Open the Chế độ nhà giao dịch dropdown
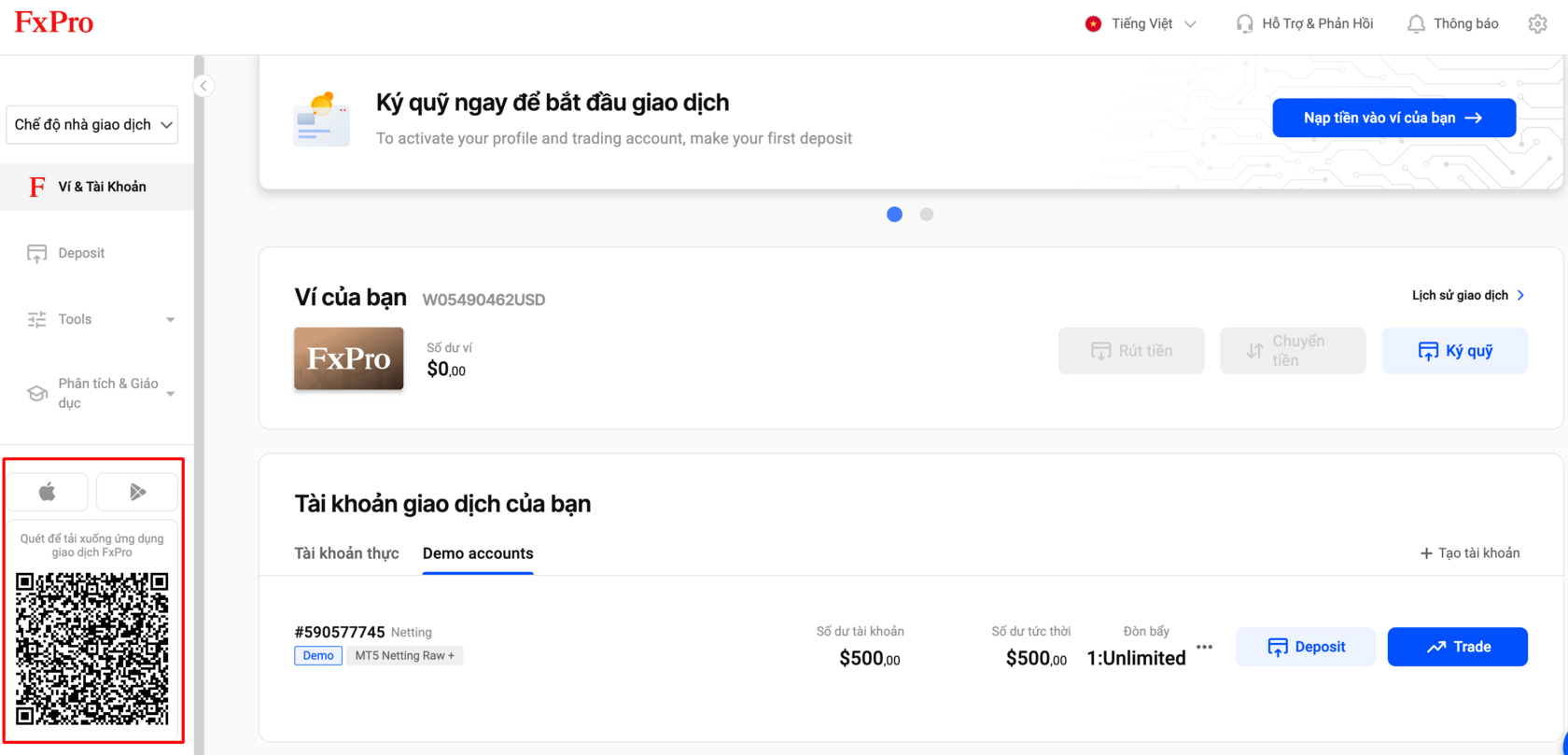Viewport: 1568px width, 755px height. [92, 125]
